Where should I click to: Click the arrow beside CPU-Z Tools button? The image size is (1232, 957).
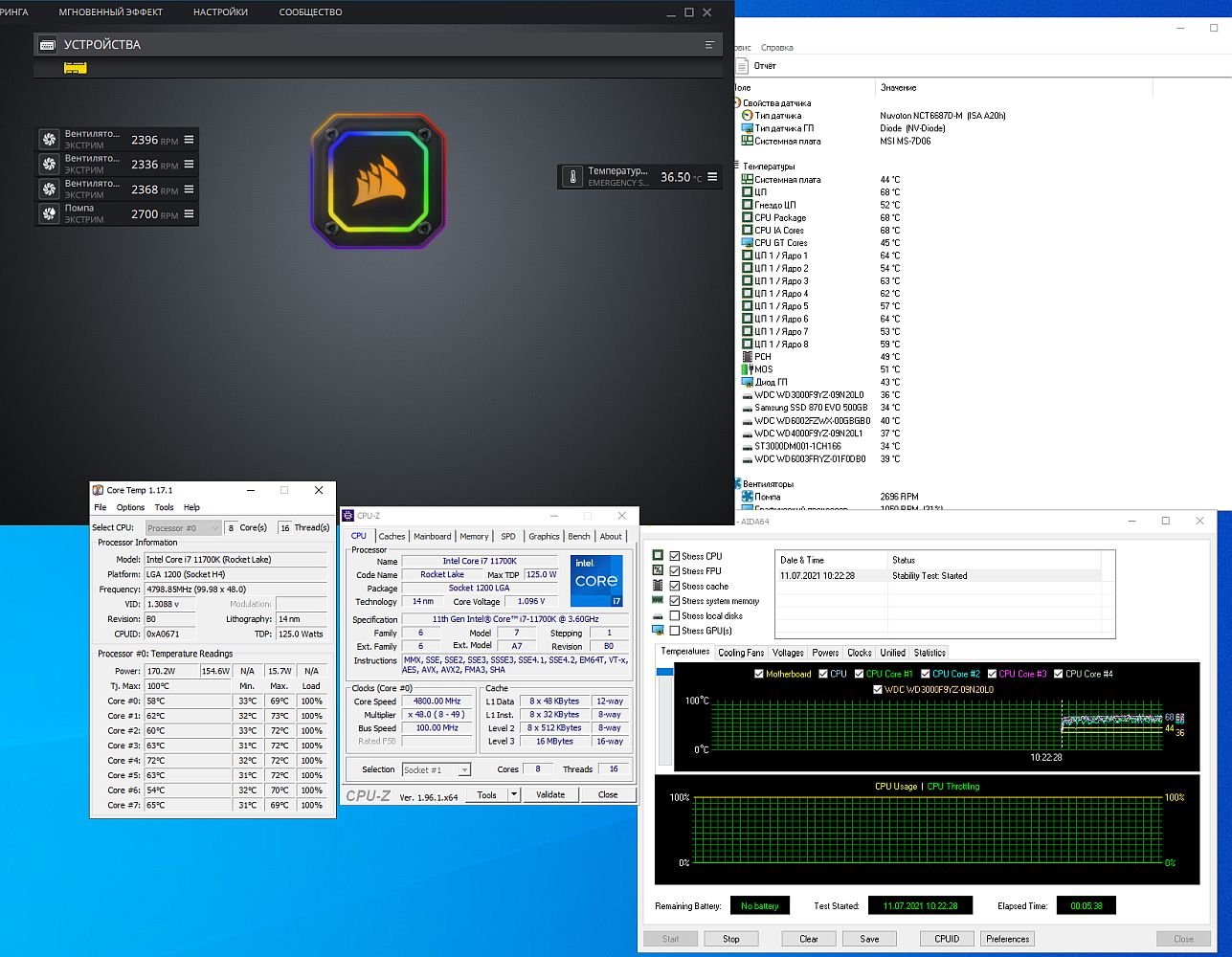(514, 794)
